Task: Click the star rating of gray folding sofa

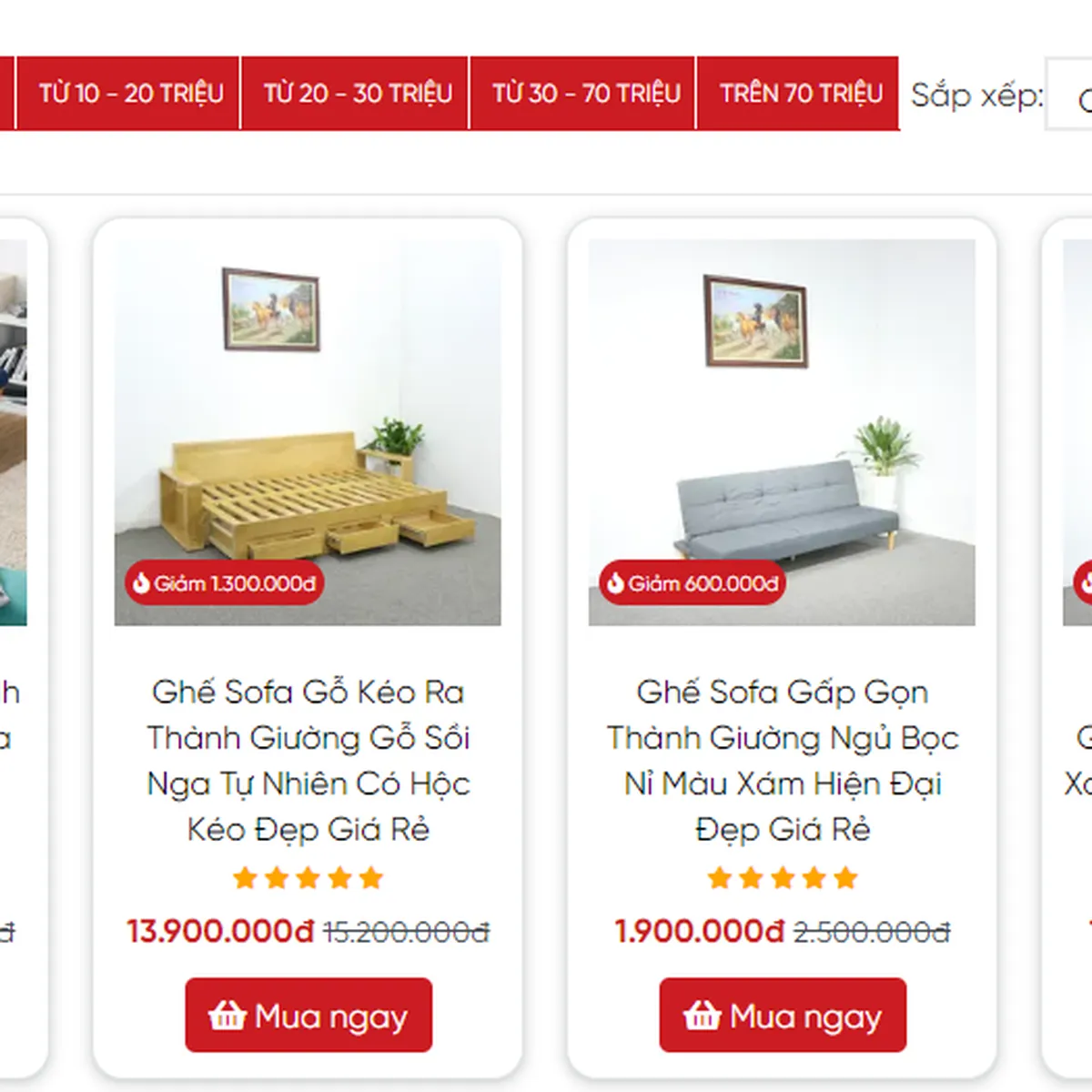Action: coord(783,878)
